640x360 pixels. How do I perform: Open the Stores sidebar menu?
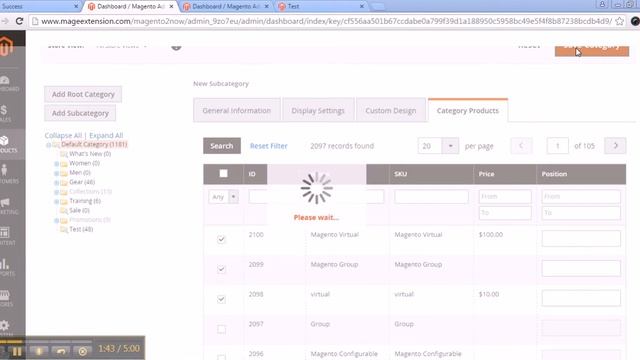(x=7, y=298)
